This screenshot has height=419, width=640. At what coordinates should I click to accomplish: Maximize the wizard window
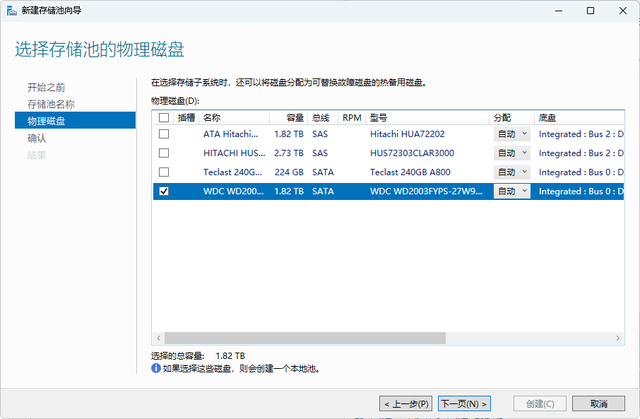pos(590,11)
